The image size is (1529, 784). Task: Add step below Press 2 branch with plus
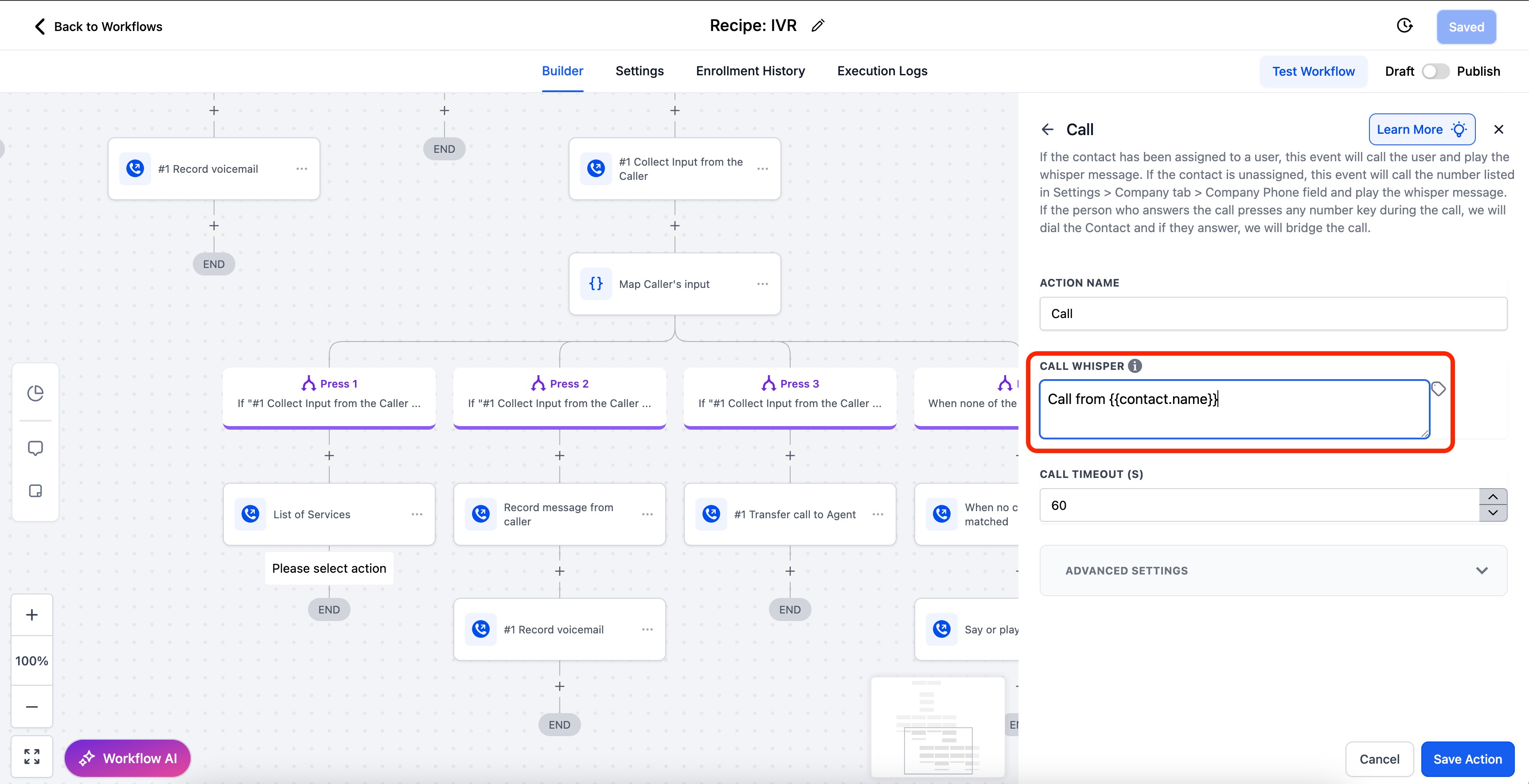coord(560,455)
